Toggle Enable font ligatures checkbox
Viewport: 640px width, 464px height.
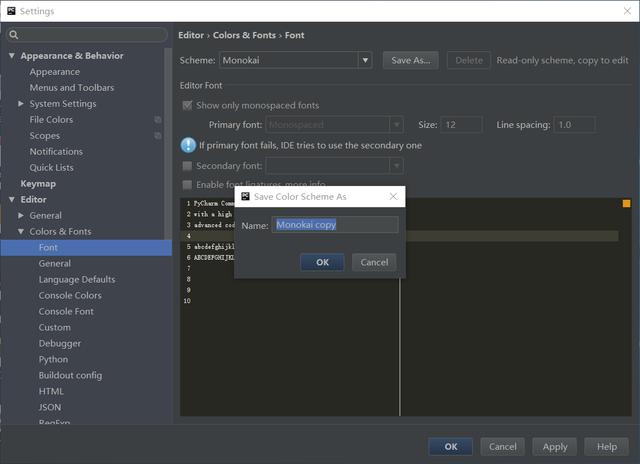(x=187, y=184)
